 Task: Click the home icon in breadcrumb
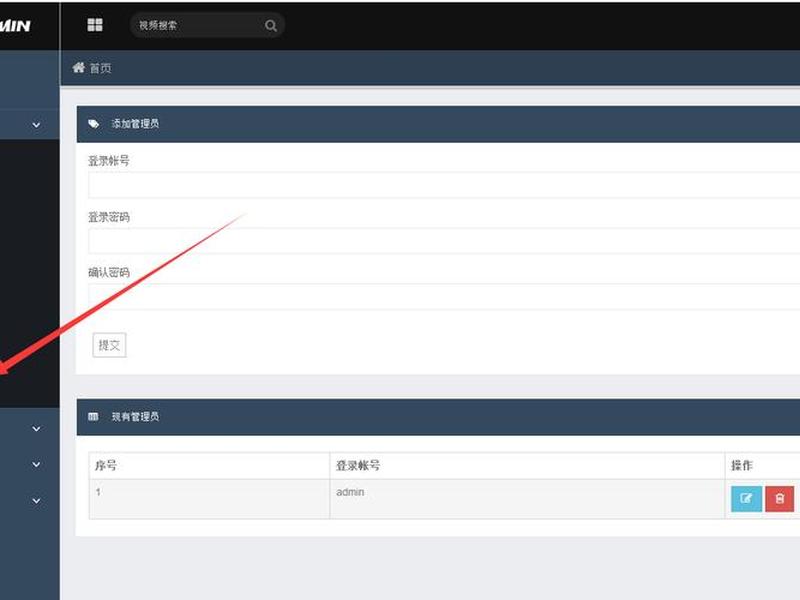[x=78, y=67]
